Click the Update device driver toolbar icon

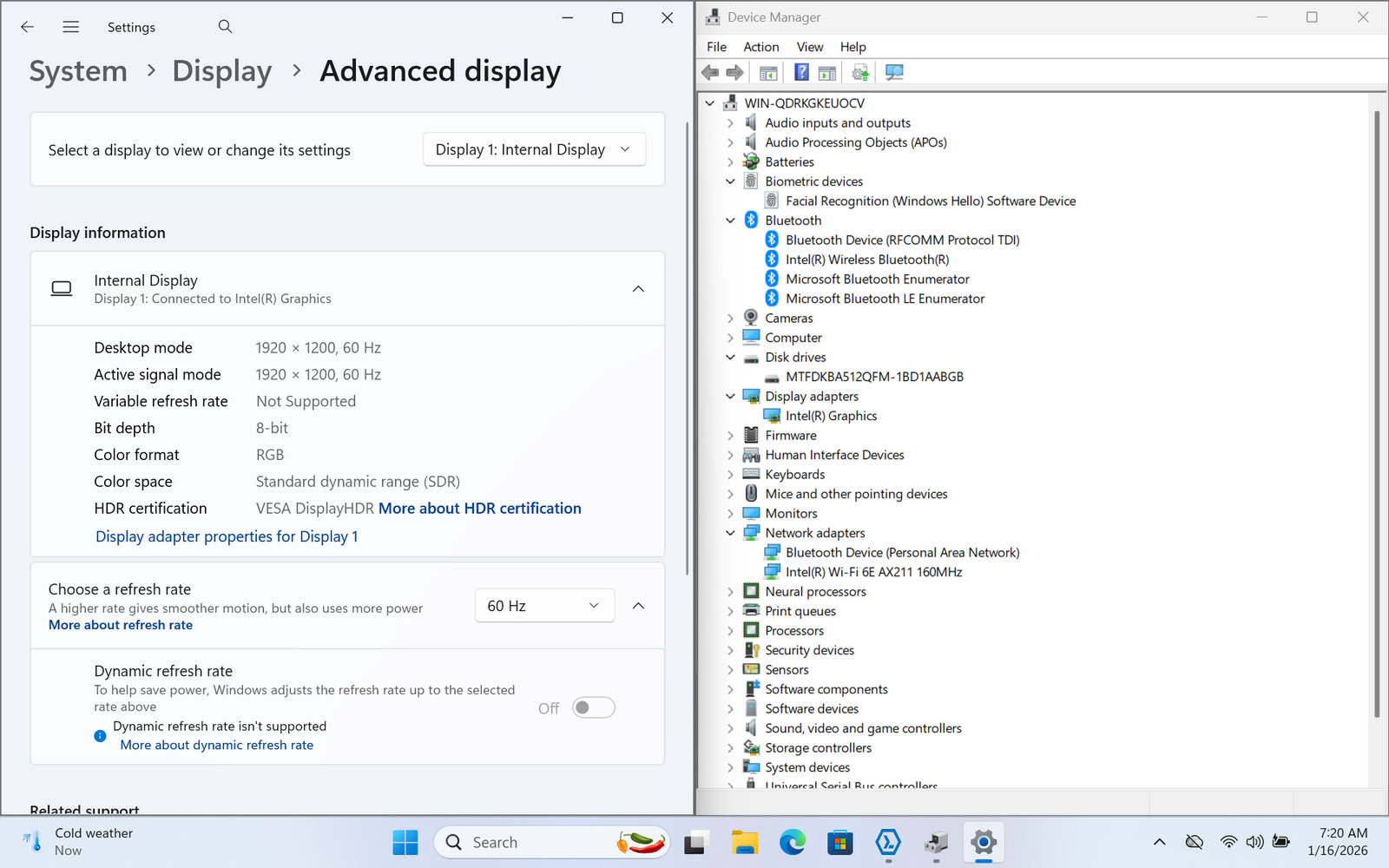coord(859,73)
